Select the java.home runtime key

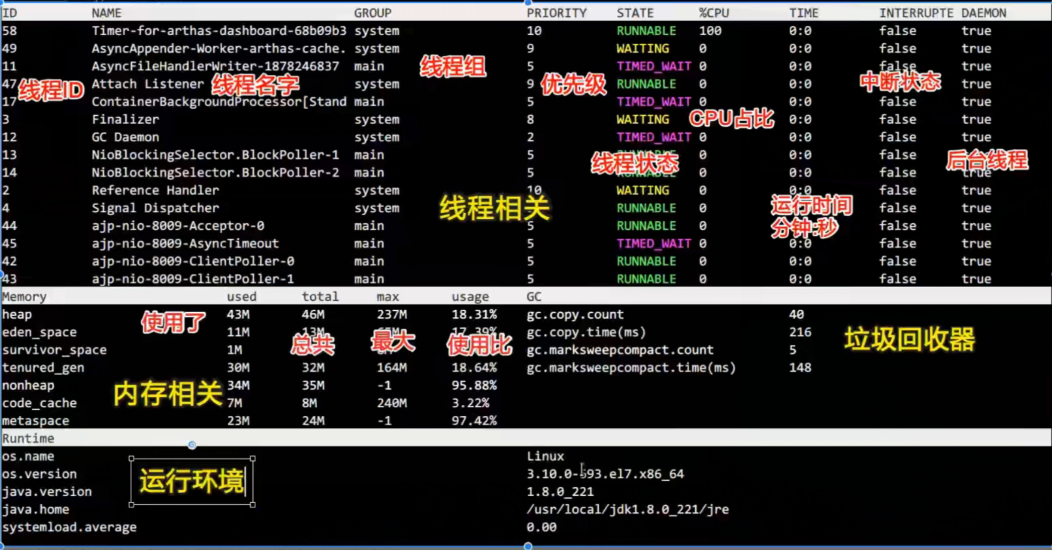pyautogui.click(x=36, y=510)
